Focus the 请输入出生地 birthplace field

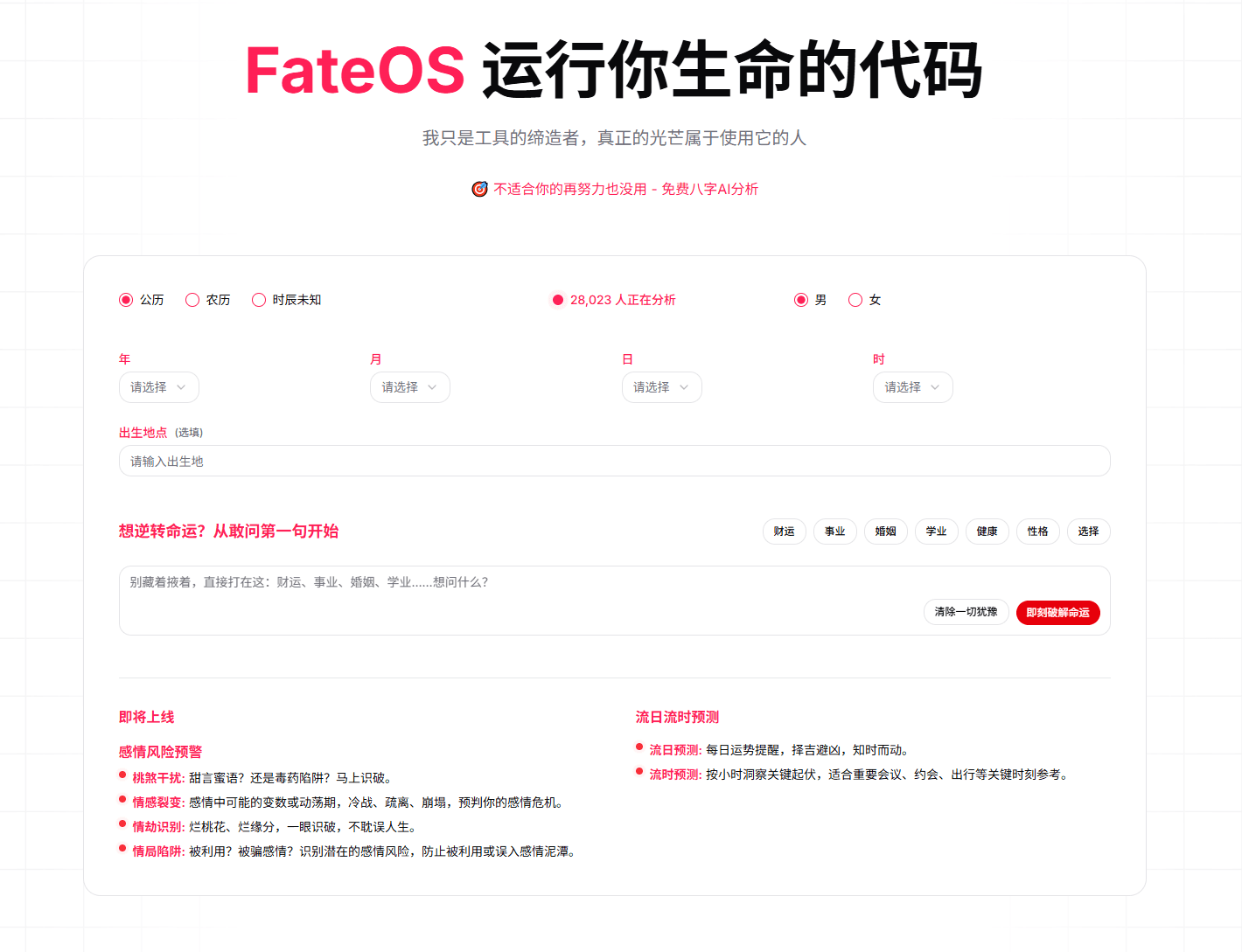click(x=615, y=461)
